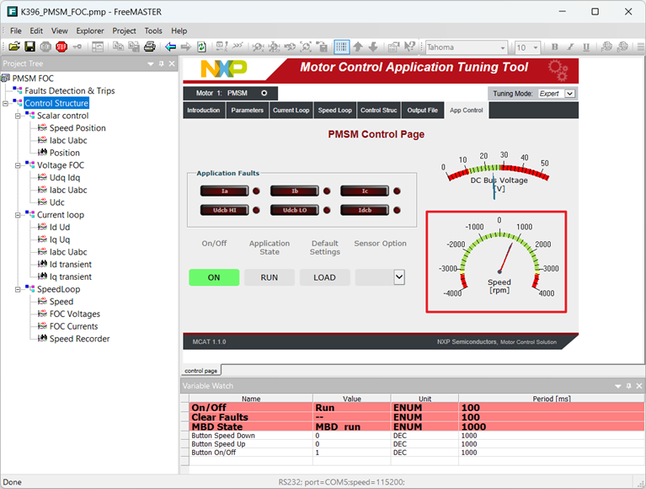
Task: Collapse the SpeedLoop tree node
Action: pyautogui.click(x=18, y=290)
